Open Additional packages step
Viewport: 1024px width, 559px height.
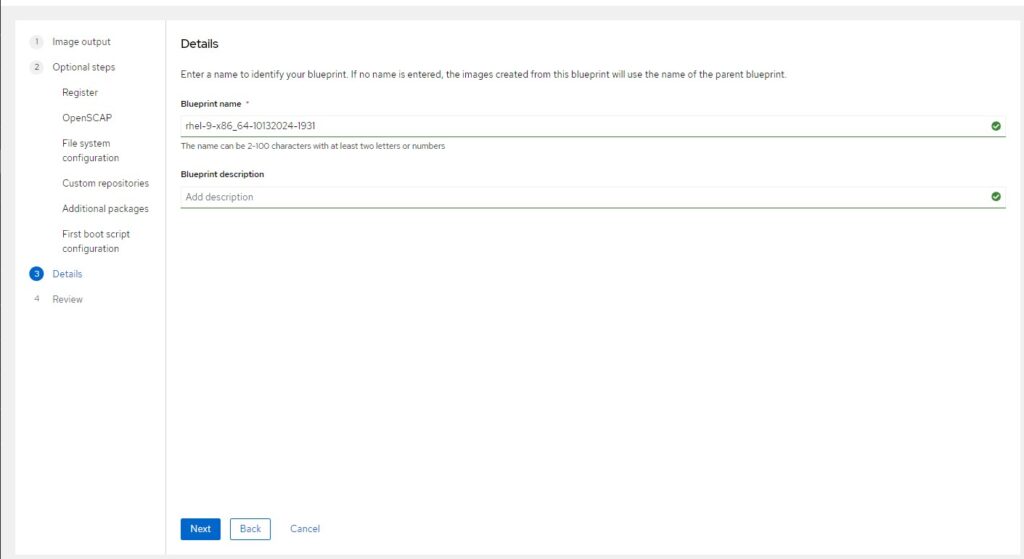point(105,209)
